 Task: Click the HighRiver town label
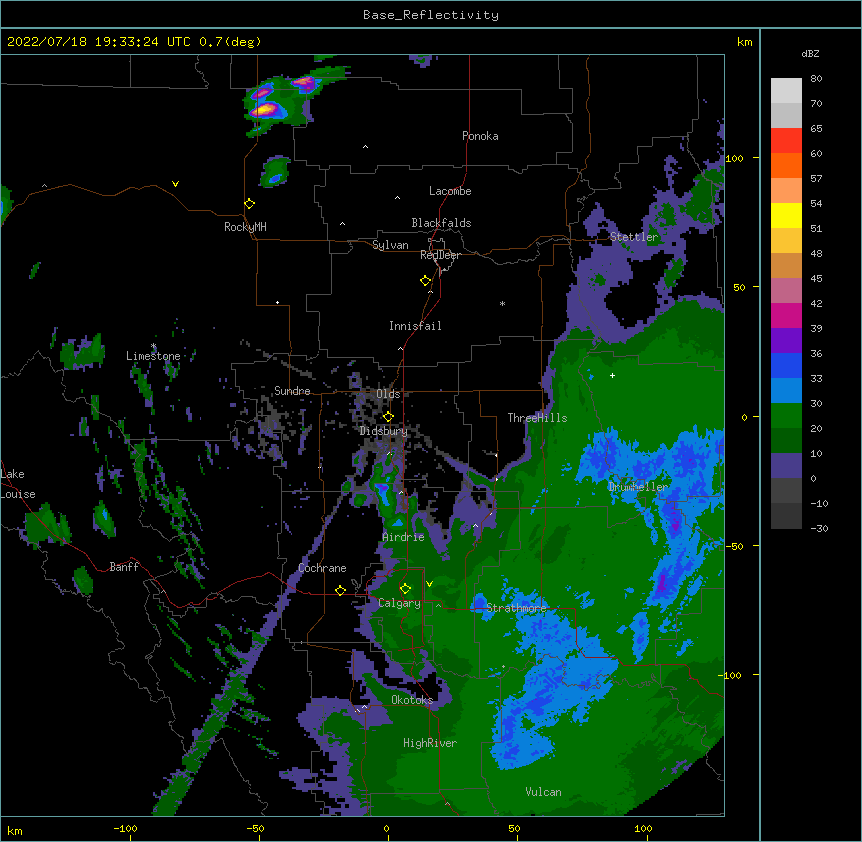(430, 743)
